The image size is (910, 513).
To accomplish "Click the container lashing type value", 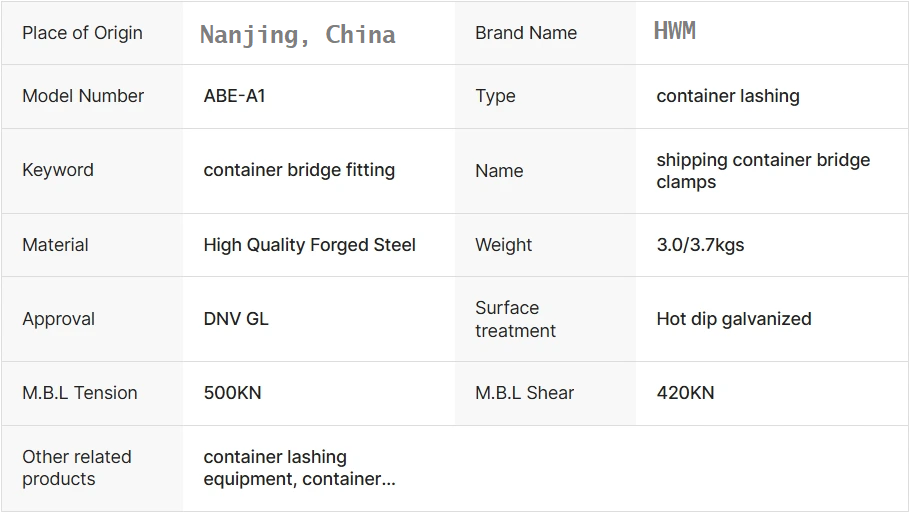I will pos(728,96).
